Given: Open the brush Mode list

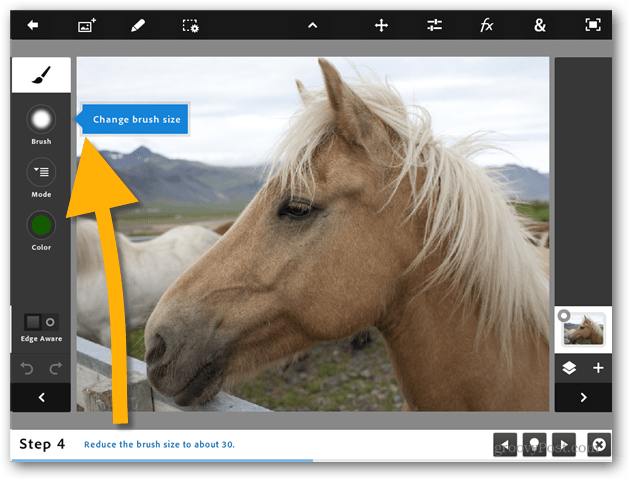Looking at the screenshot, I should pos(41,172).
